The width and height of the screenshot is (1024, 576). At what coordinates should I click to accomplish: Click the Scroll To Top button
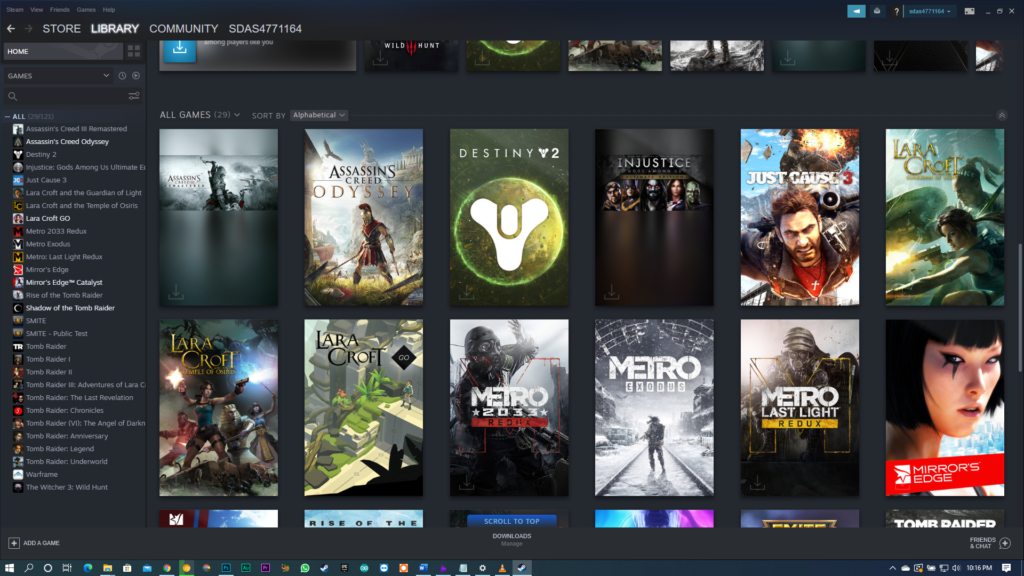[511, 521]
